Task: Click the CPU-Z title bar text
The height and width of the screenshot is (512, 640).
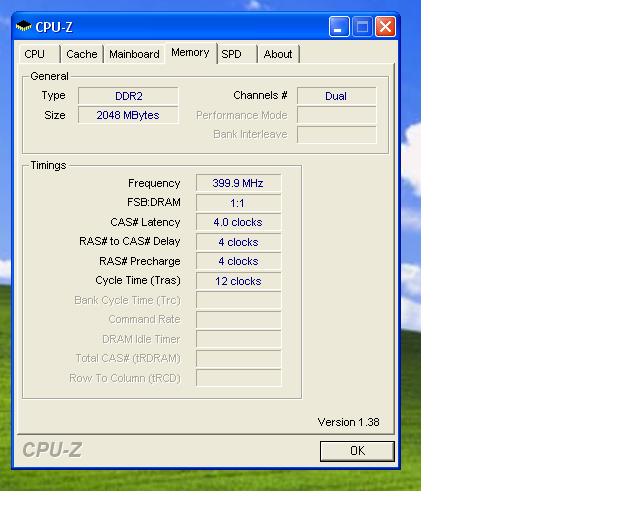Action: [54, 27]
